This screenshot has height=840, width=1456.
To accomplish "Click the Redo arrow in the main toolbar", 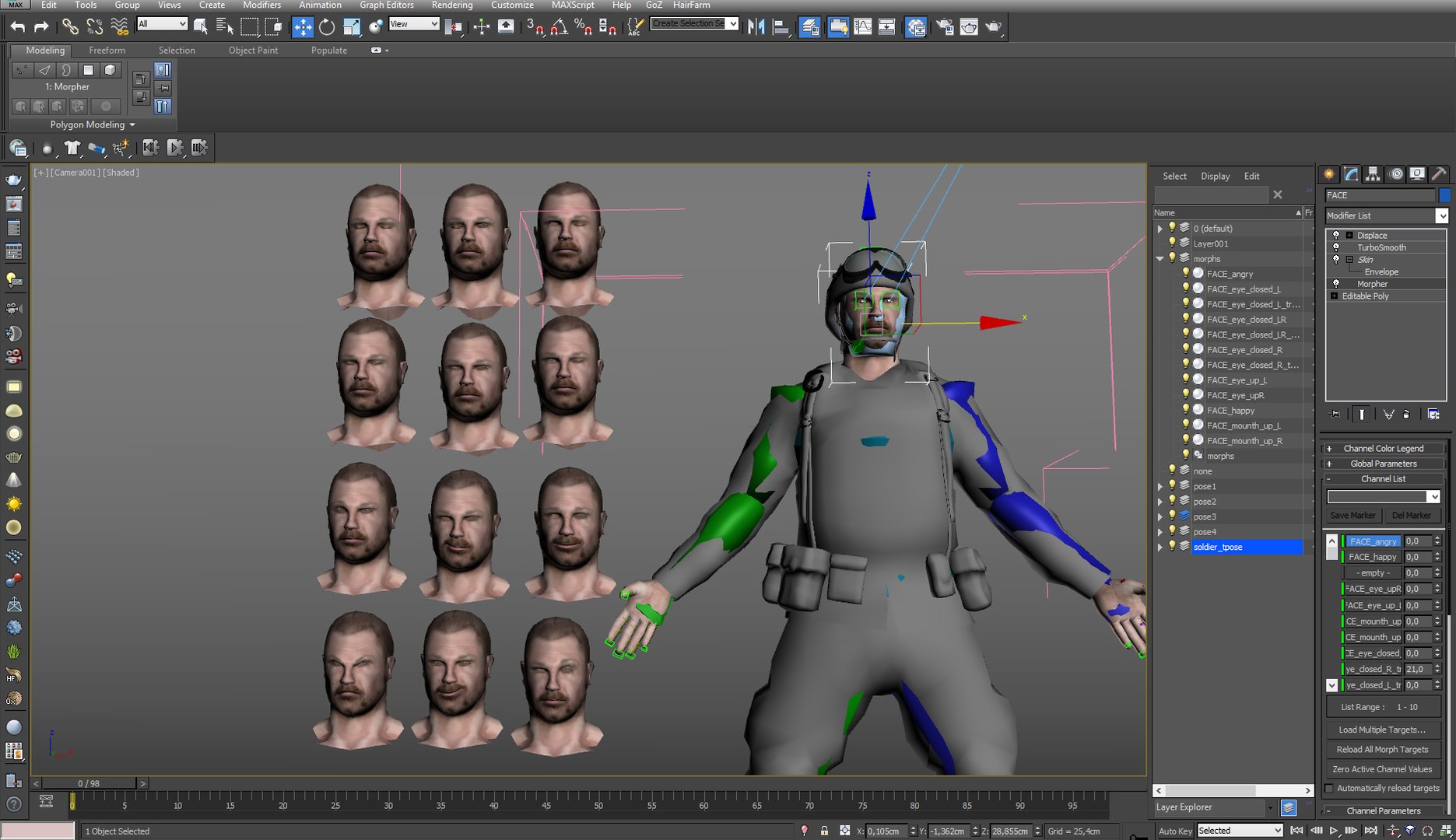I will point(41,26).
